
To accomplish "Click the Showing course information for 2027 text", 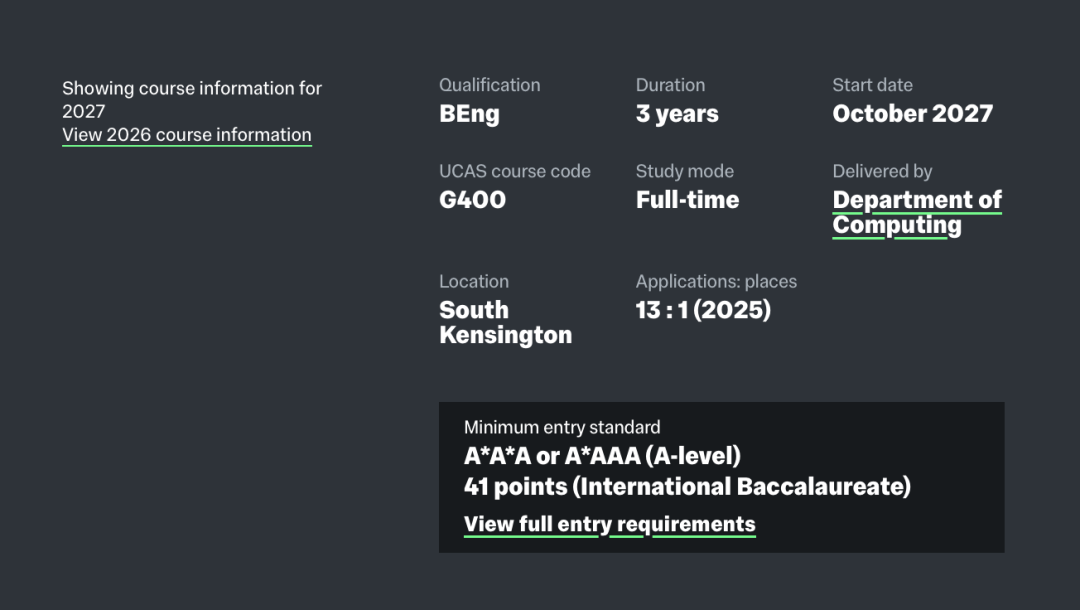I will [192, 99].
